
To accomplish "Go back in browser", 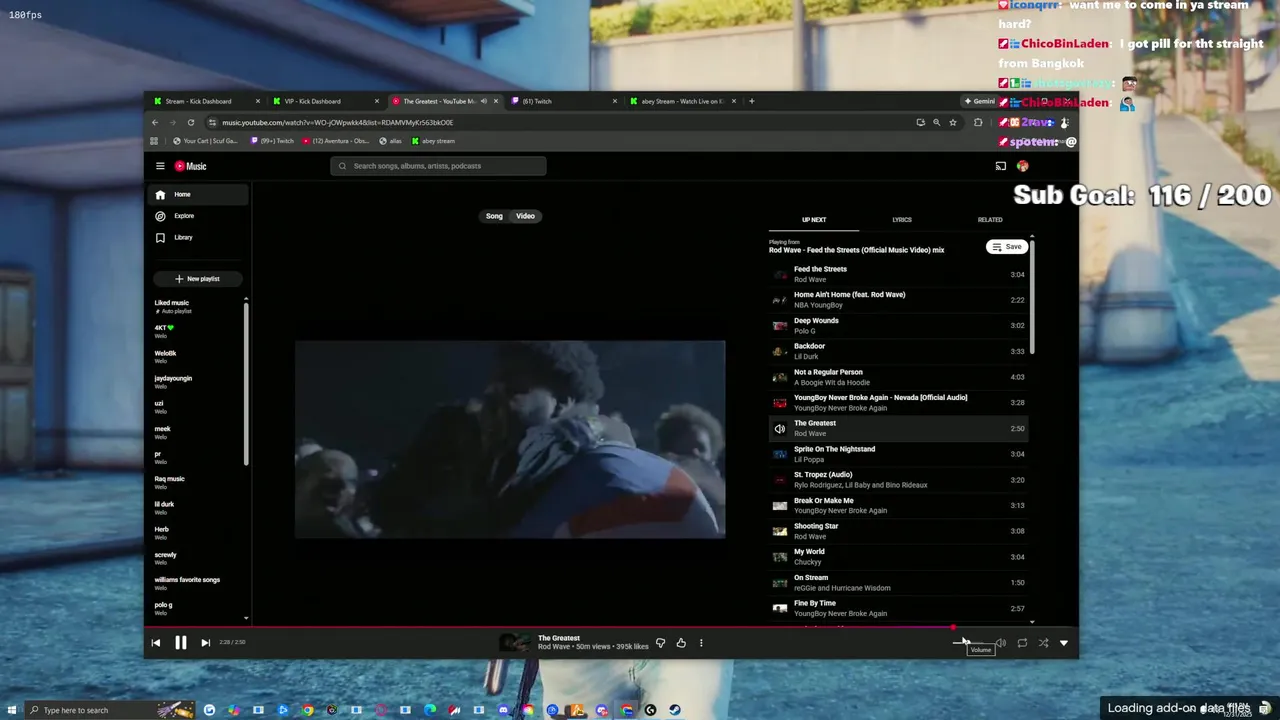I will point(155,122).
